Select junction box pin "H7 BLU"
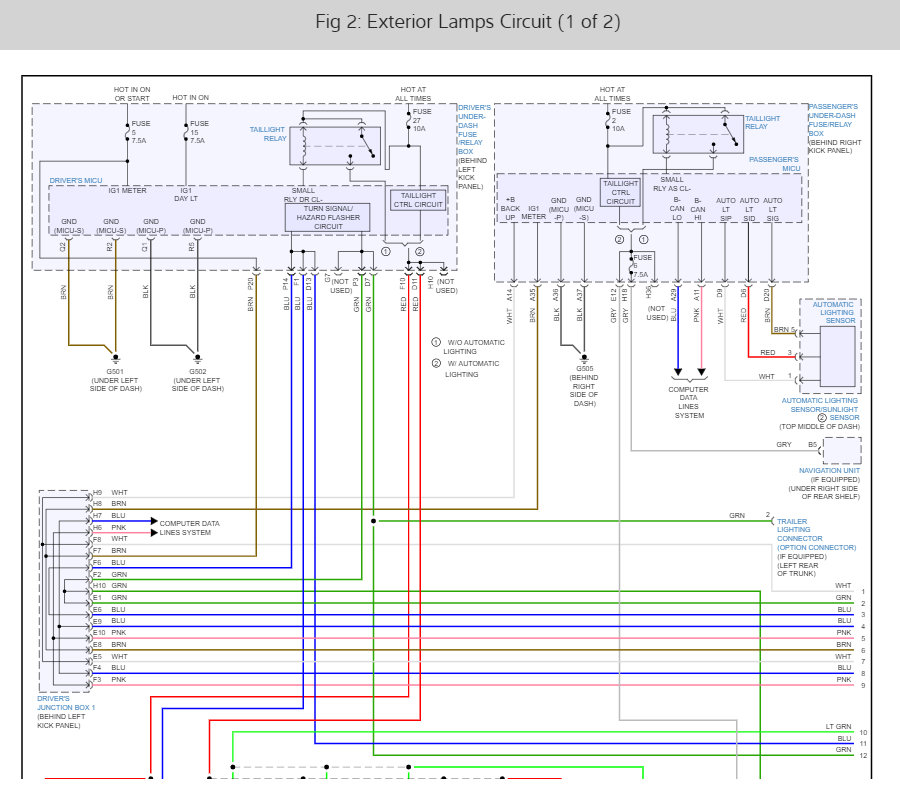 point(109,516)
